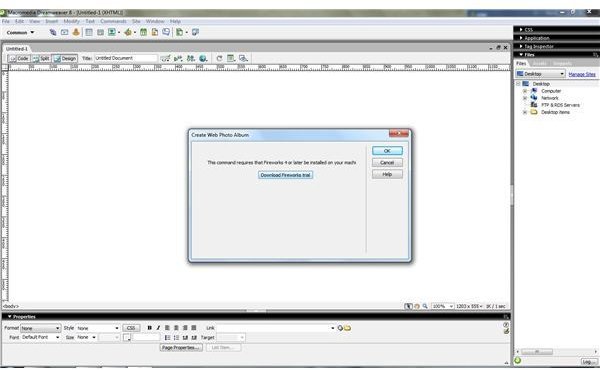Open the Font dropdown showing Default Font
Viewport: 600px width, 370px height.
tap(40, 337)
